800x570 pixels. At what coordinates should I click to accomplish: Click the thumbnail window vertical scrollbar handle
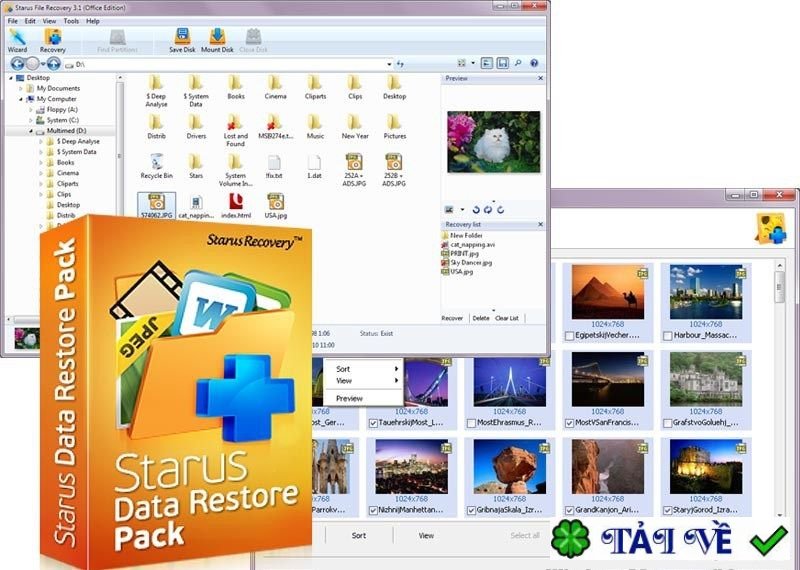coord(779,287)
